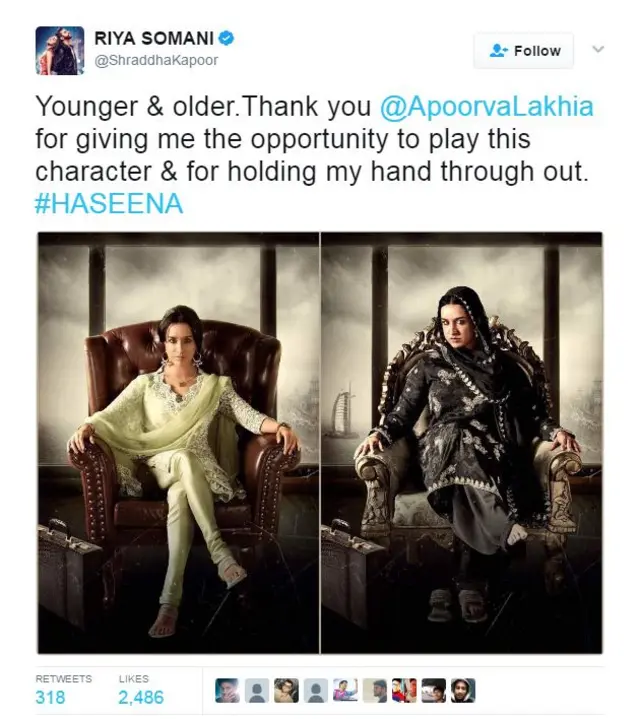Viewport: 640px width, 719px height.
Task: Open the @ApoorvaLakhia mention
Action: (487, 106)
